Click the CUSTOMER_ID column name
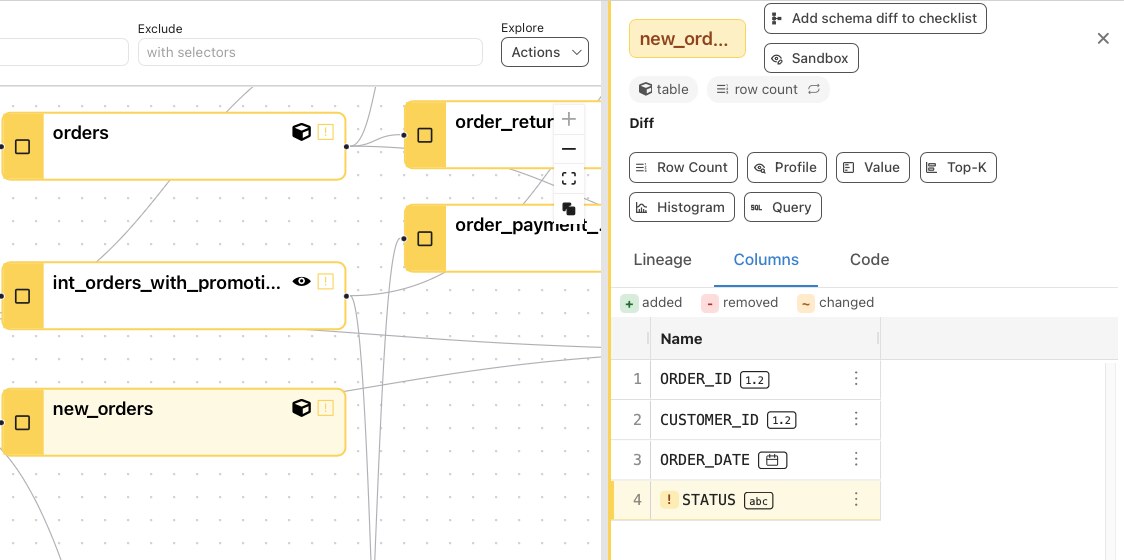1124x560 pixels. [709, 419]
